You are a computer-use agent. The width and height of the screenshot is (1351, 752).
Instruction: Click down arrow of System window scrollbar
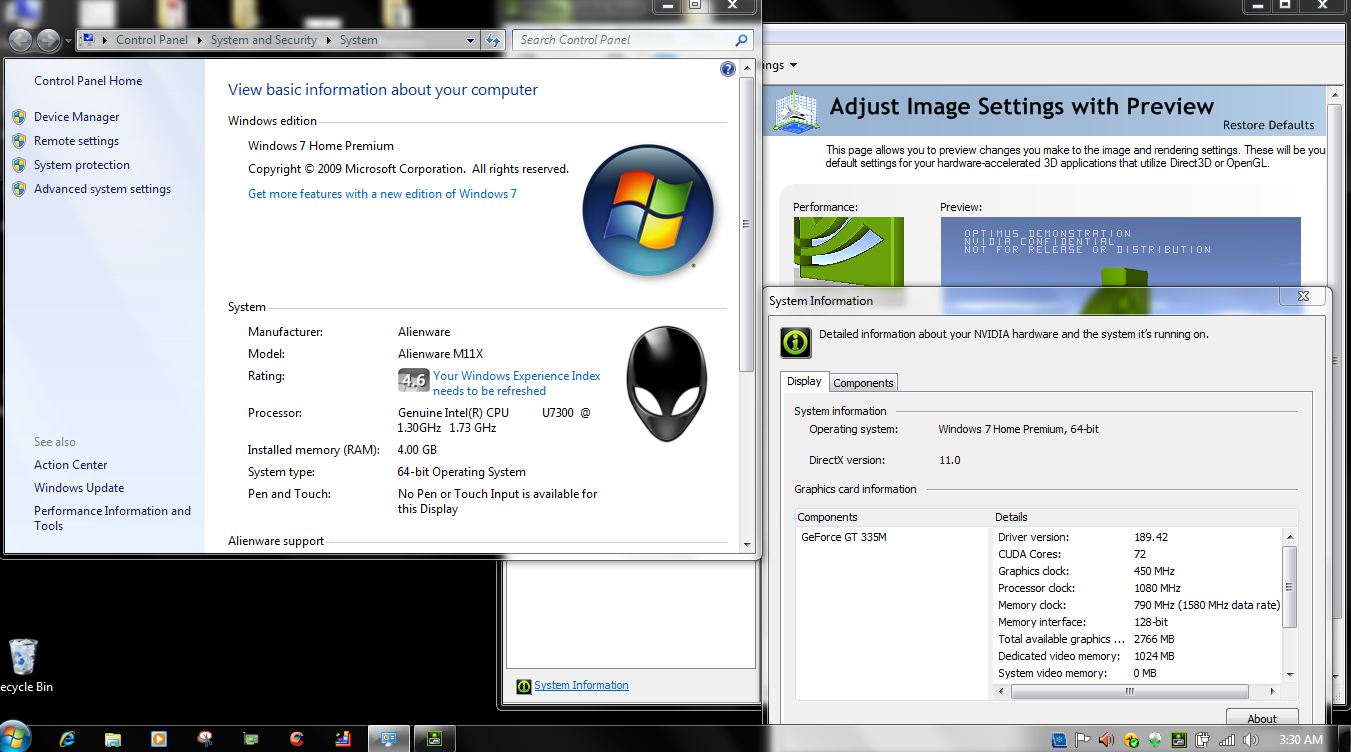[746, 544]
